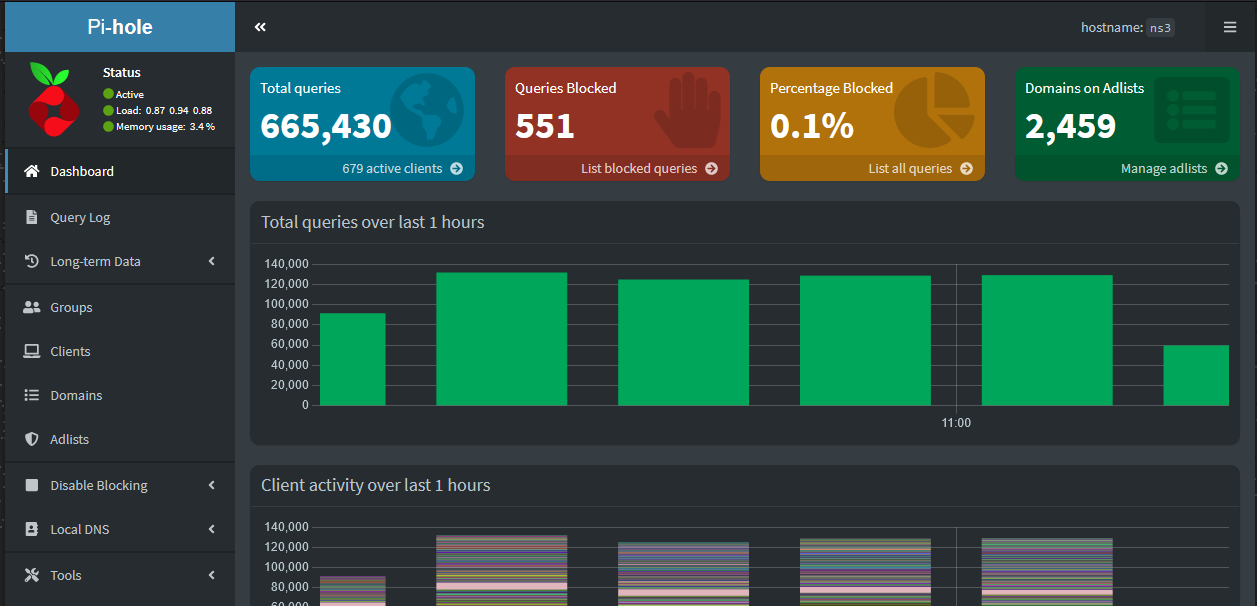The image size is (1257, 606).
Task: Click Total queries over last 1 hours heading
Action: 373,222
